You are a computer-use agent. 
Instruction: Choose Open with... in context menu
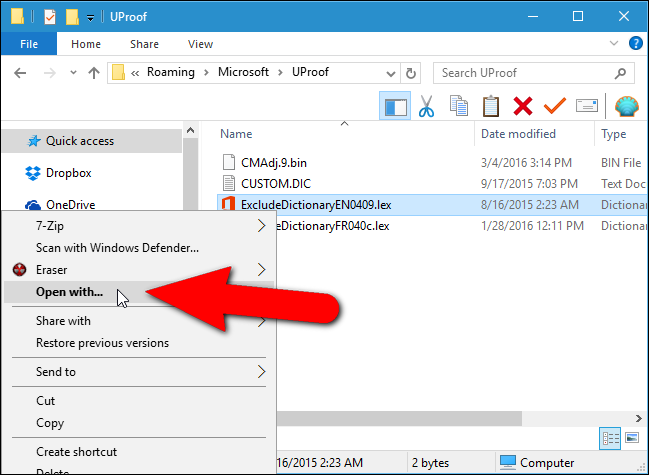tap(139, 292)
